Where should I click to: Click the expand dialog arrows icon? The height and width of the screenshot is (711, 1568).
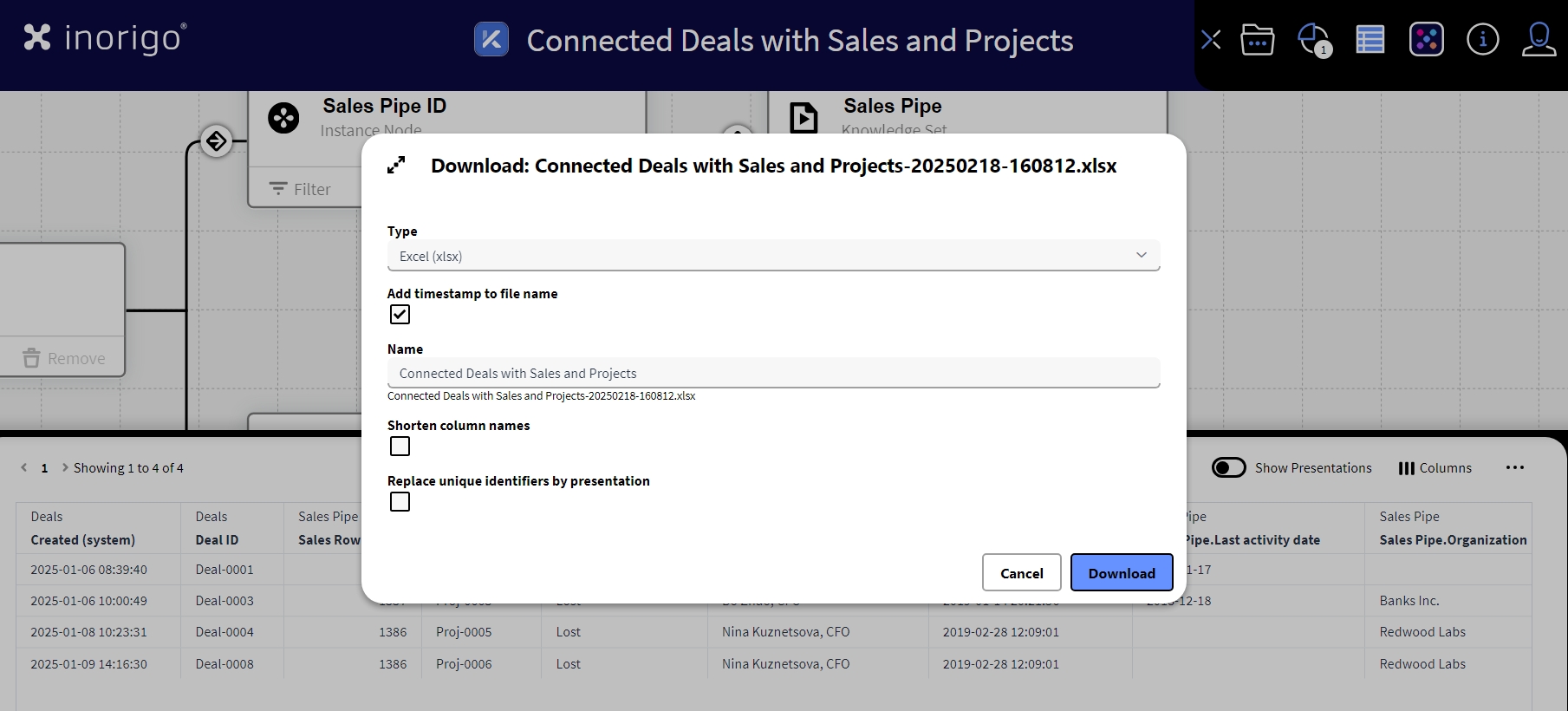[x=396, y=166]
